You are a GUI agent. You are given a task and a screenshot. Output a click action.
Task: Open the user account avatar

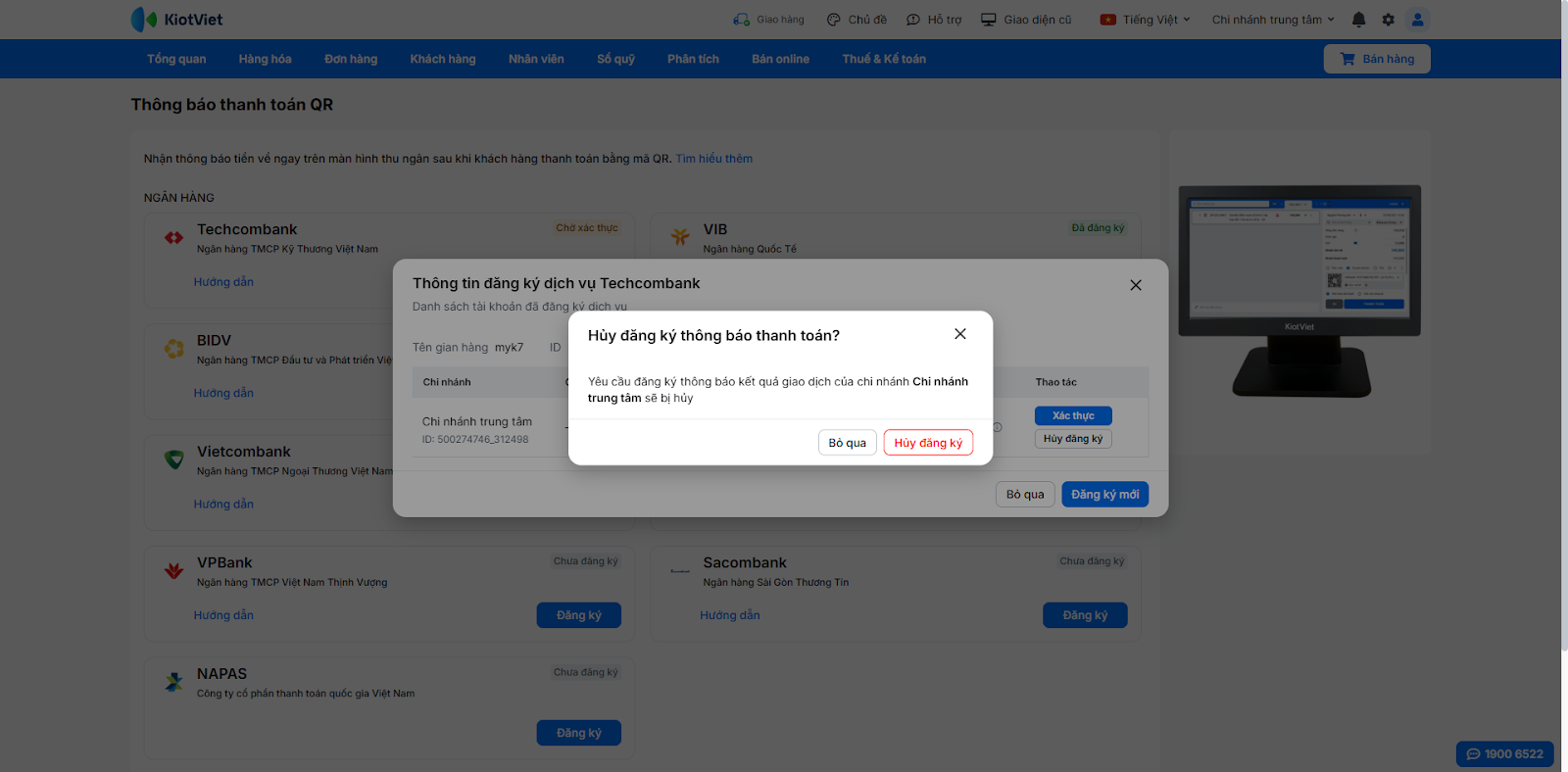coord(1417,20)
